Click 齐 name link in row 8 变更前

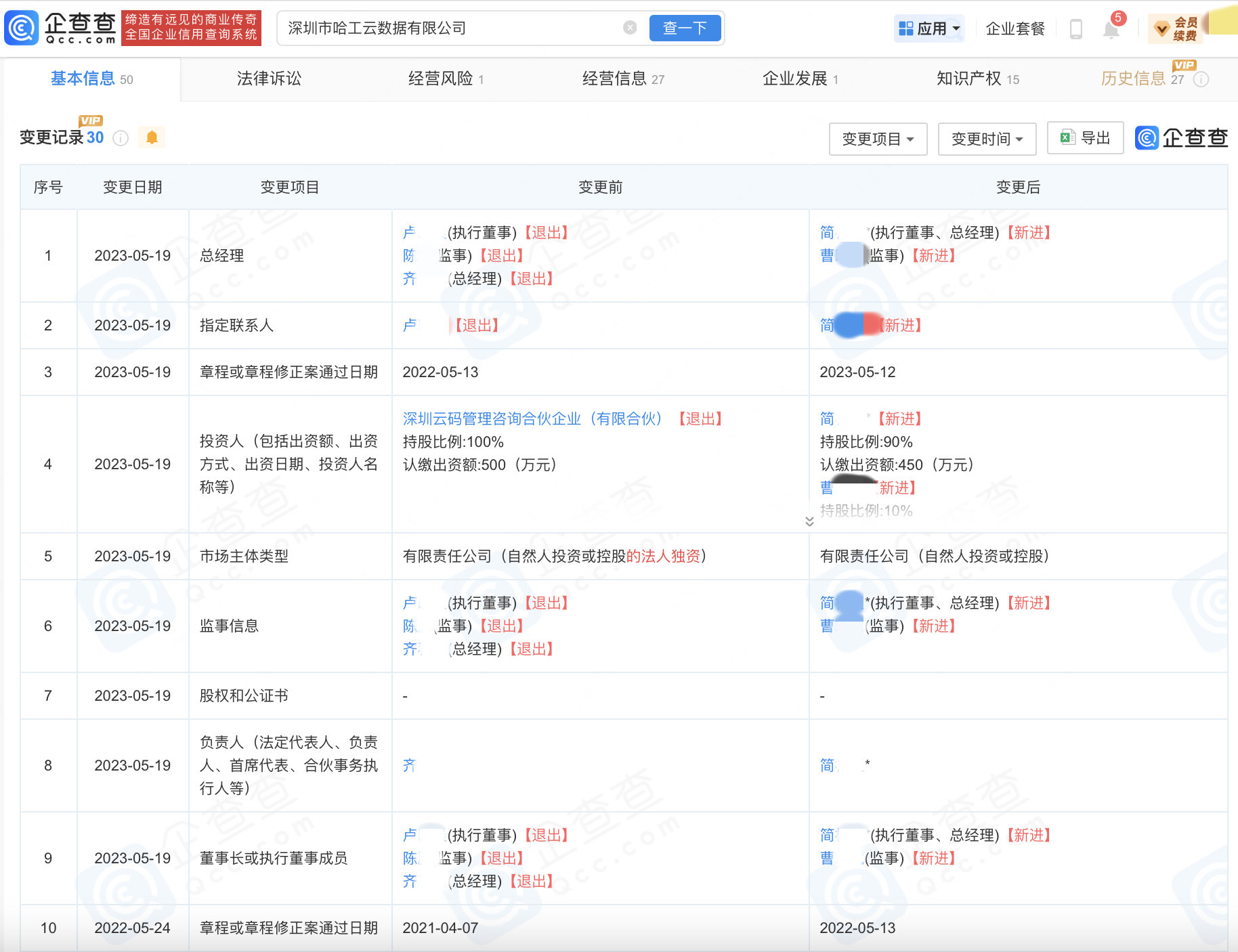[409, 766]
